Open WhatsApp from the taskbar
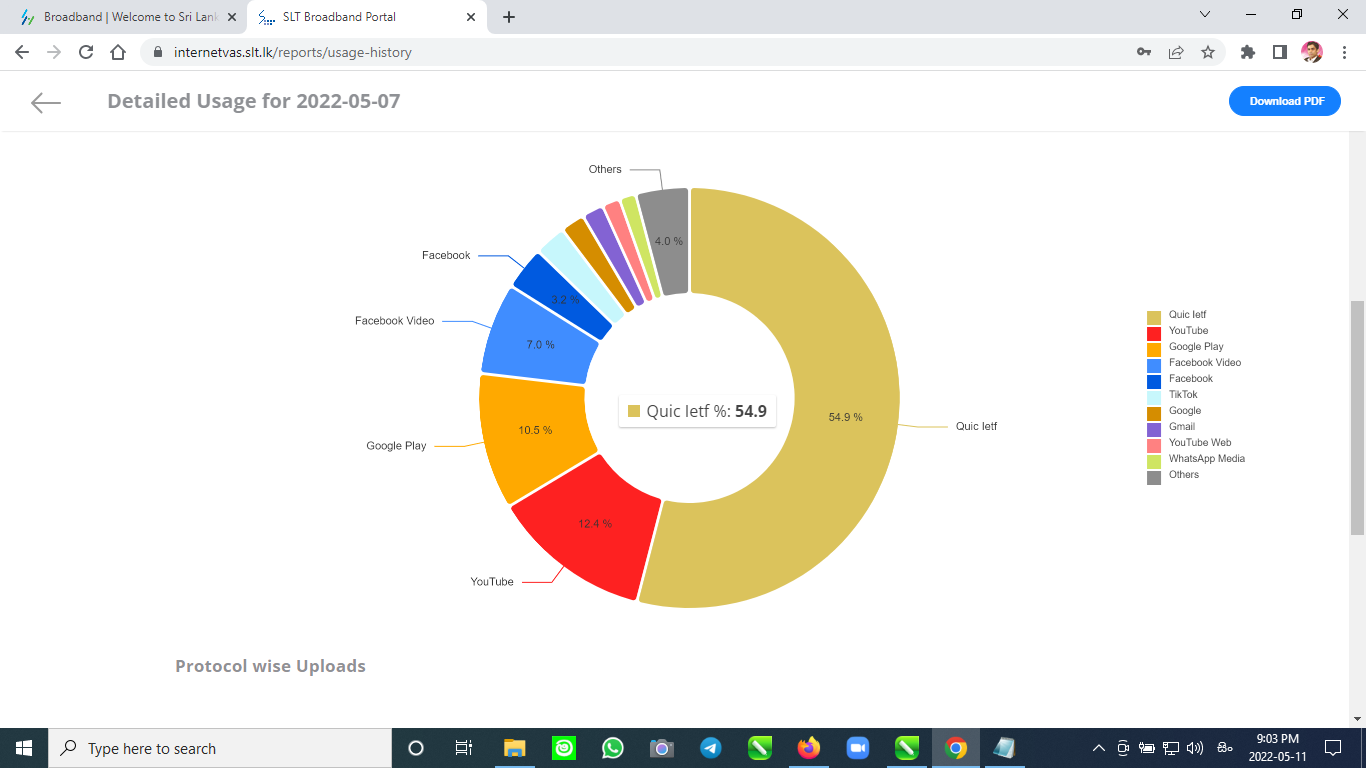The image size is (1366, 768). point(612,748)
